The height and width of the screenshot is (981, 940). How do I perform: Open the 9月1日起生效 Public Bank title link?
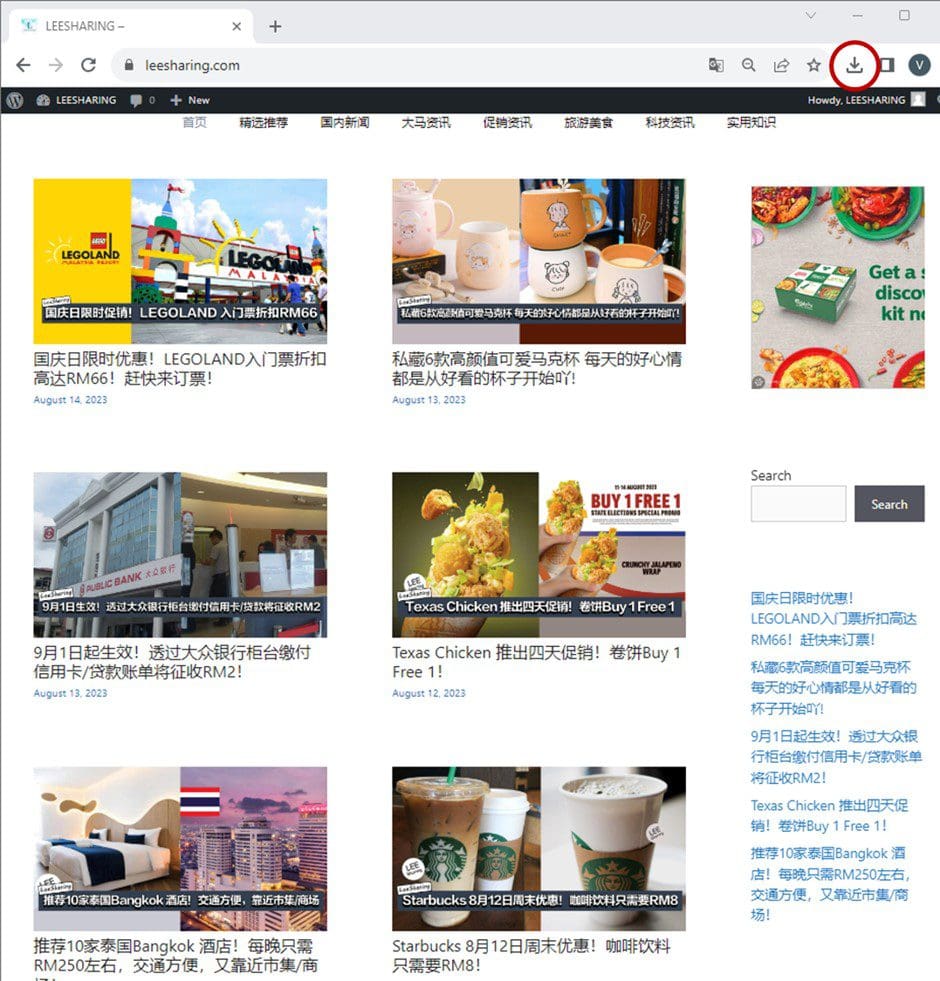[x=172, y=662]
